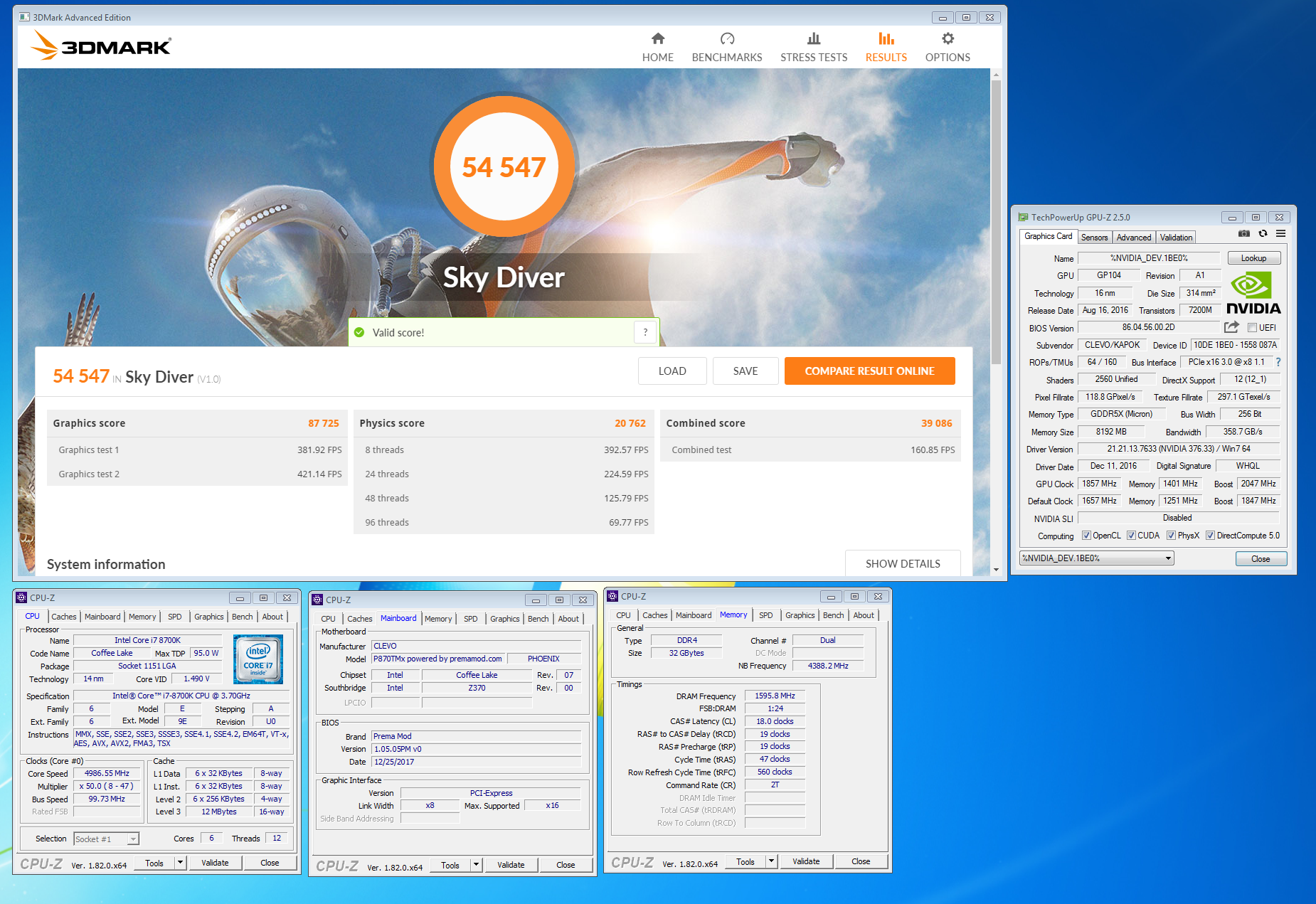The width and height of the screenshot is (1316, 904).
Task: Select the Results icon in 3DMark
Action: (886, 38)
